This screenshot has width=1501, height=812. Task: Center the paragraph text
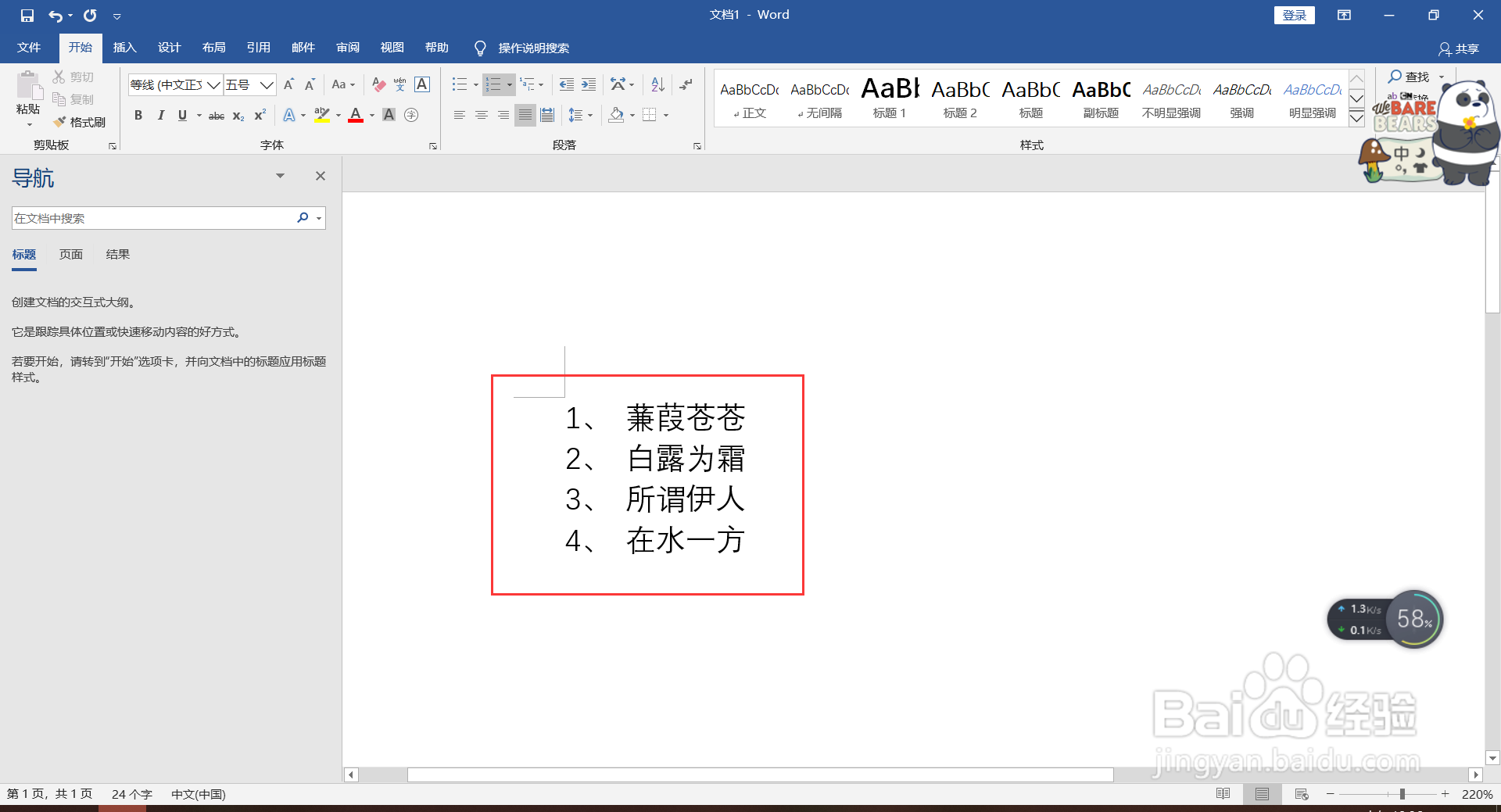pyautogui.click(x=482, y=115)
